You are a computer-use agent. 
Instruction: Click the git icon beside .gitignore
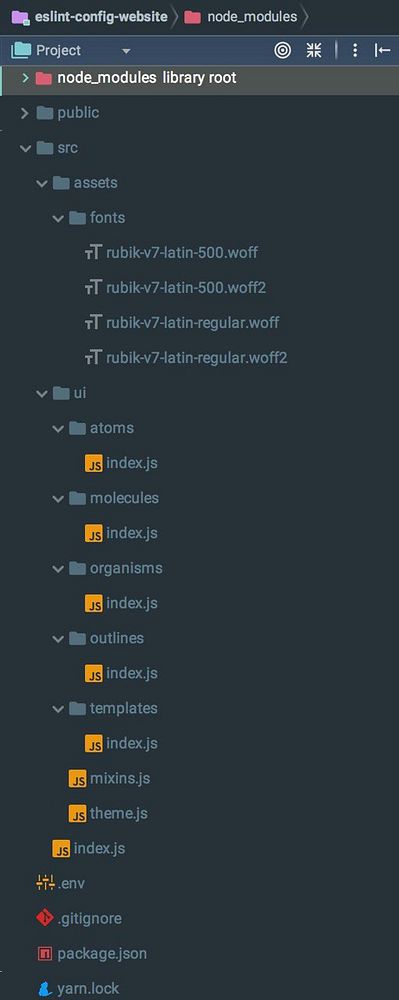click(45, 919)
